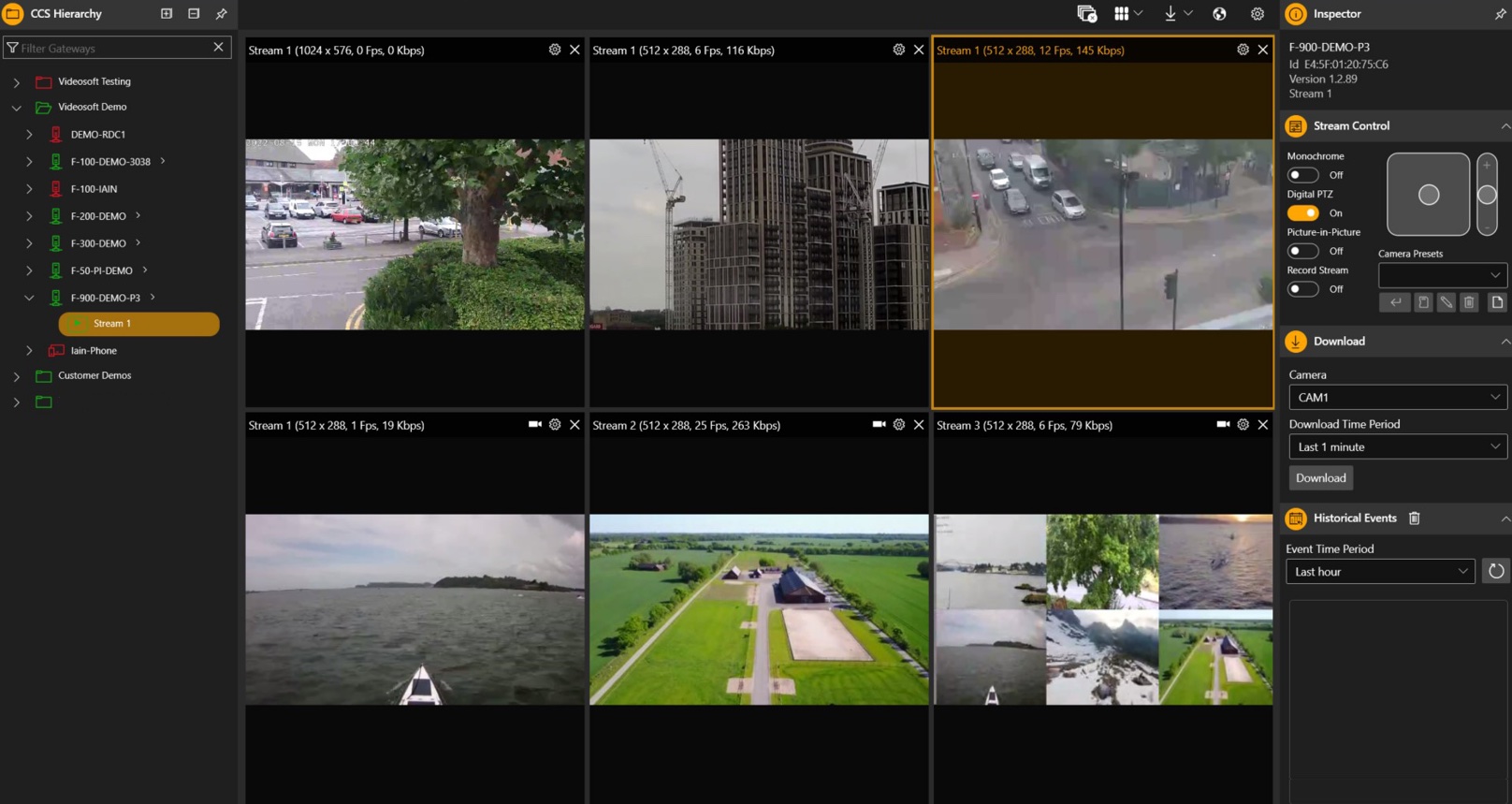This screenshot has width=1512, height=804.
Task: Open the Camera Presets dropdown
Action: coord(1442,275)
